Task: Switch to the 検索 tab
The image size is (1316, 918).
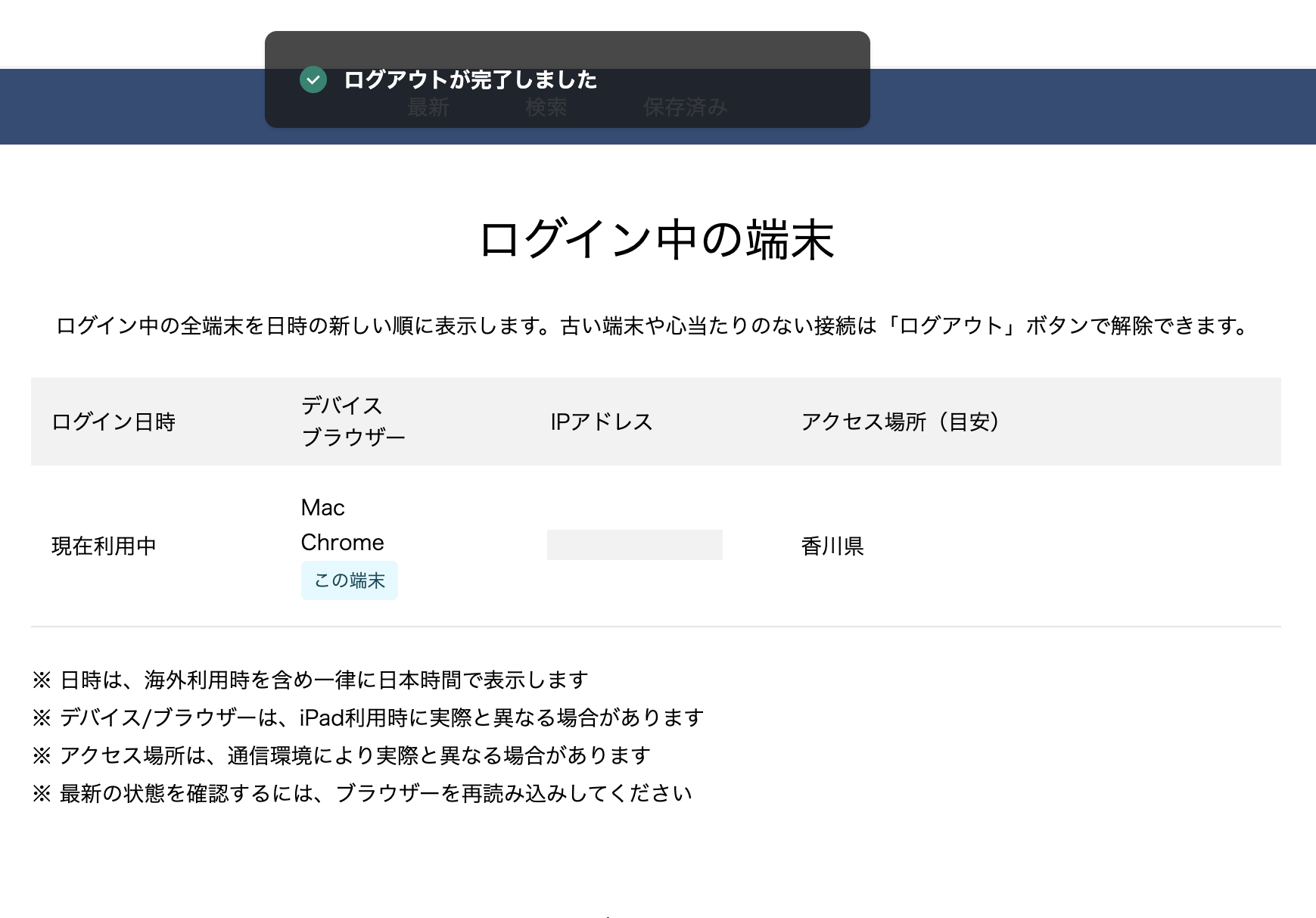Action: [545, 107]
